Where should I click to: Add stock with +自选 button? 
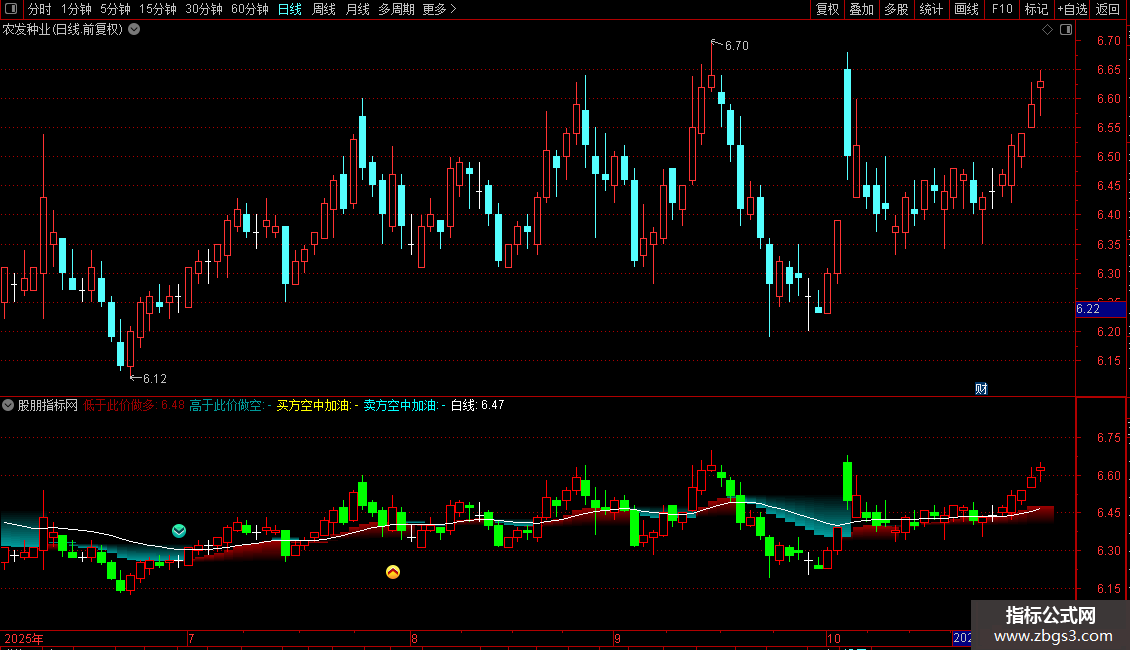[1072, 9]
